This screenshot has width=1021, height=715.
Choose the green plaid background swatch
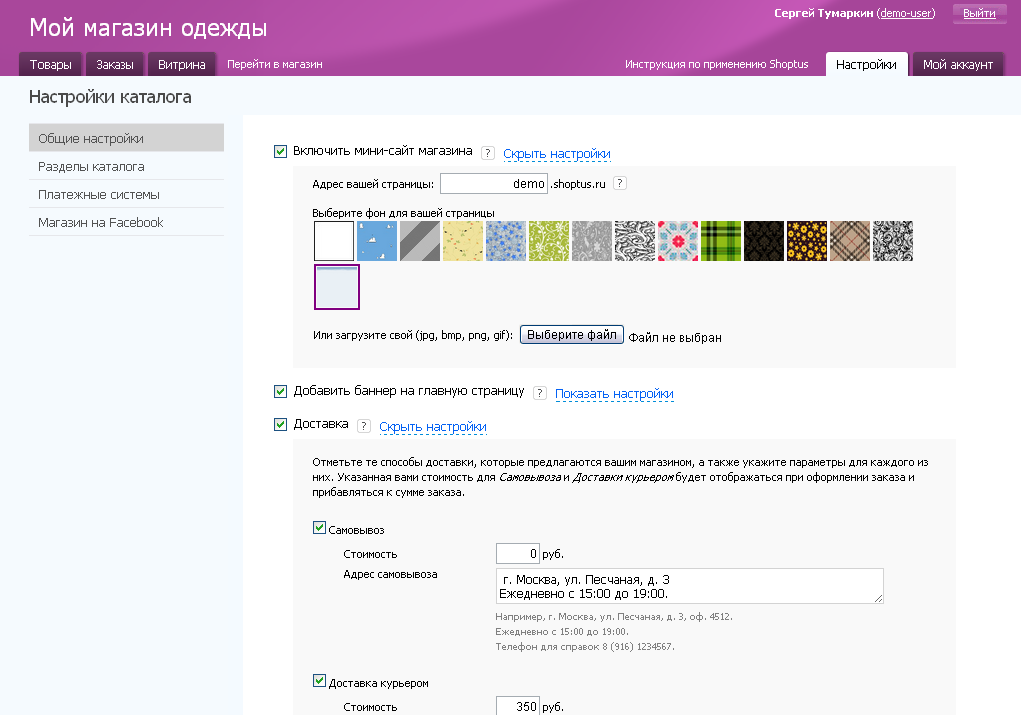pyautogui.click(x=721, y=241)
